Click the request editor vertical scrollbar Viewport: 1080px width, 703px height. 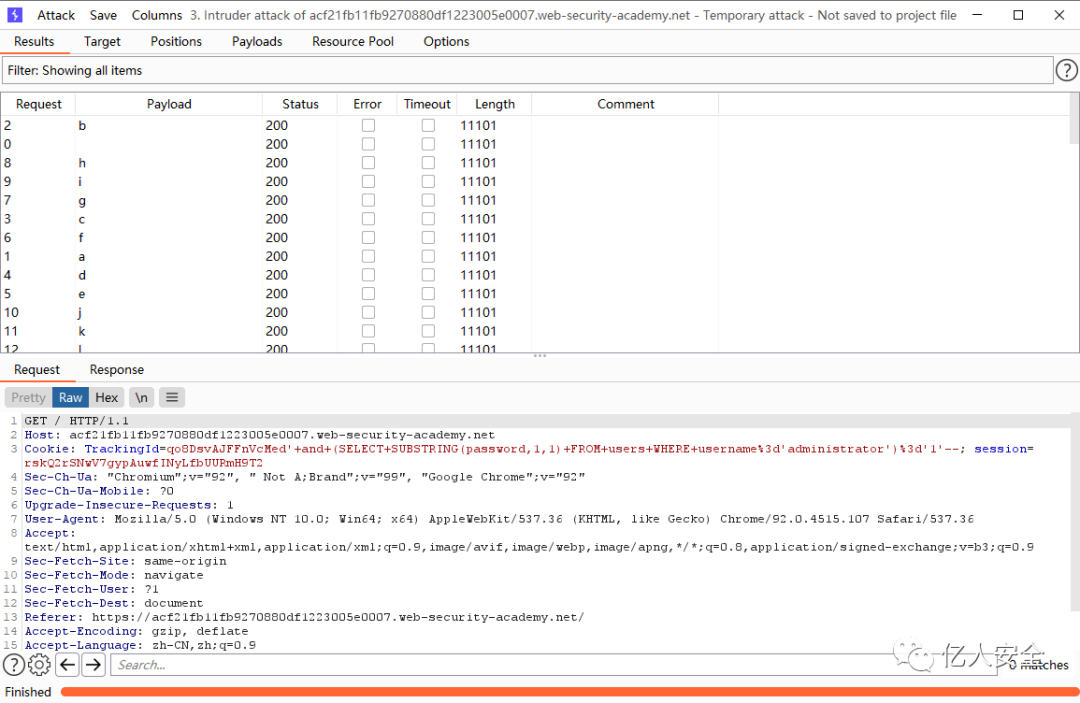pos(1074,512)
